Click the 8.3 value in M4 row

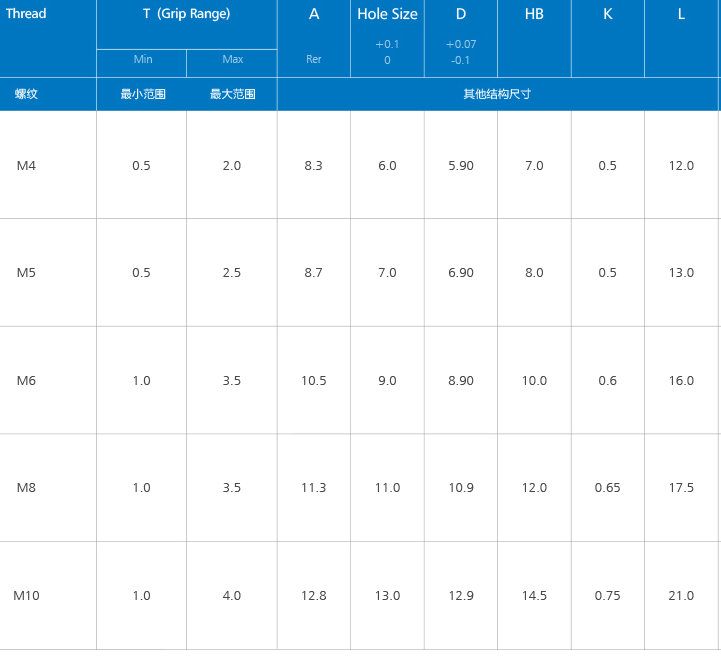[x=313, y=166]
